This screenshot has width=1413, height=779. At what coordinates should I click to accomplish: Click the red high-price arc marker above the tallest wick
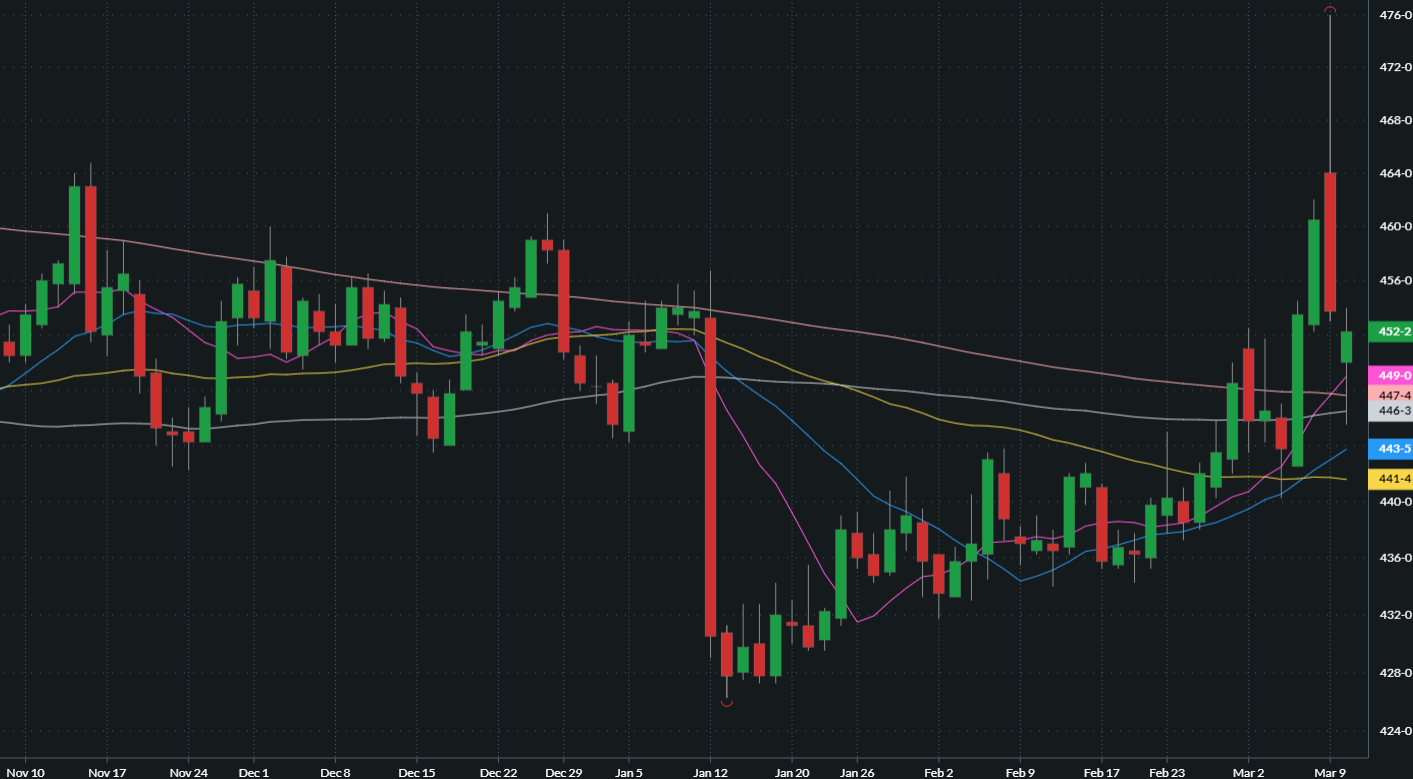point(1330,10)
